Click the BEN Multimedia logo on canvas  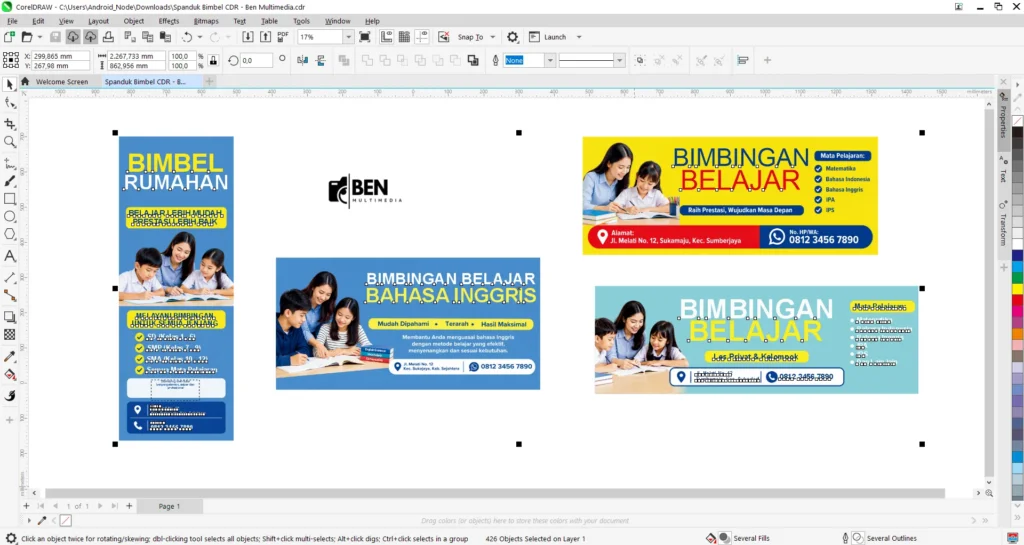364,191
